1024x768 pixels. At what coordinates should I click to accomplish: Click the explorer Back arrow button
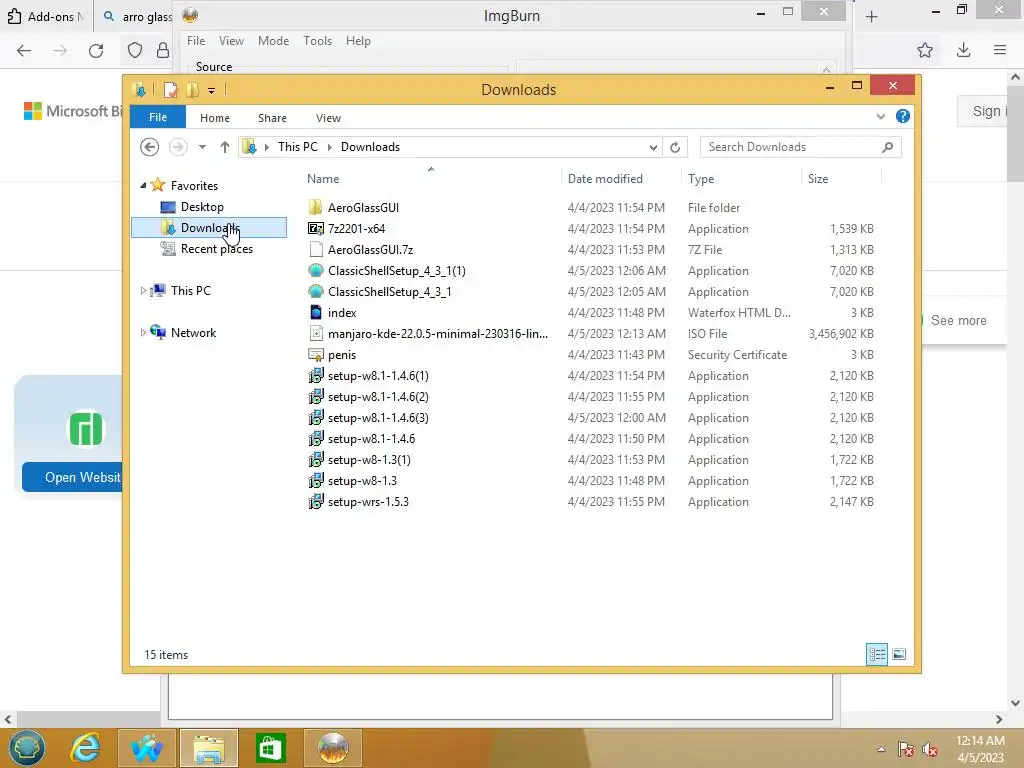point(150,147)
